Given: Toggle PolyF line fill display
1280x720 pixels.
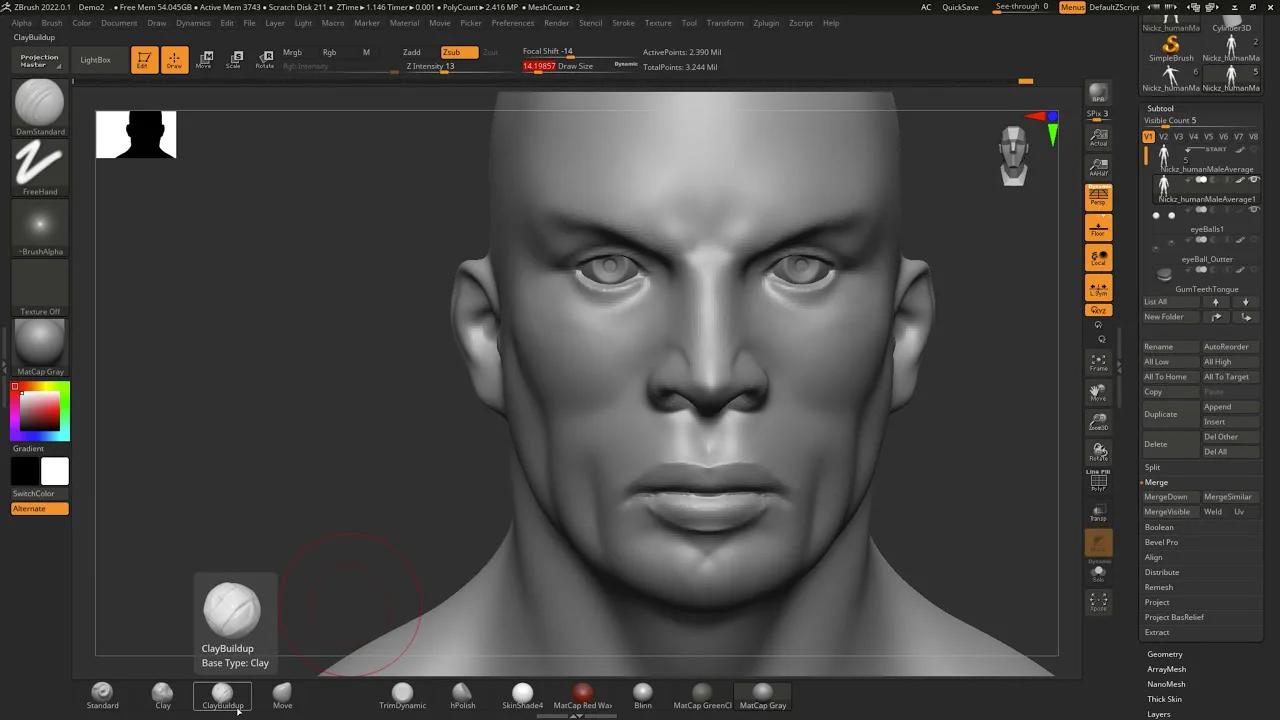Looking at the screenshot, I should (x=1098, y=482).
